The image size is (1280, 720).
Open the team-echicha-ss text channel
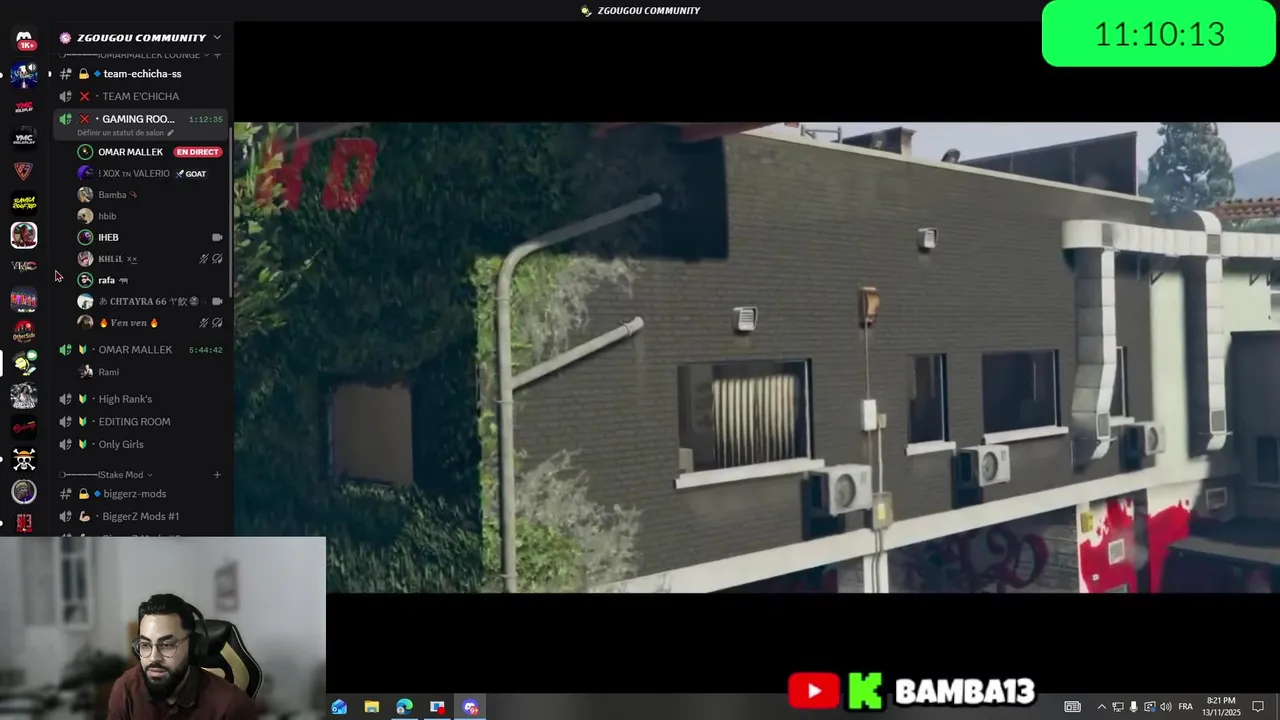142,74
